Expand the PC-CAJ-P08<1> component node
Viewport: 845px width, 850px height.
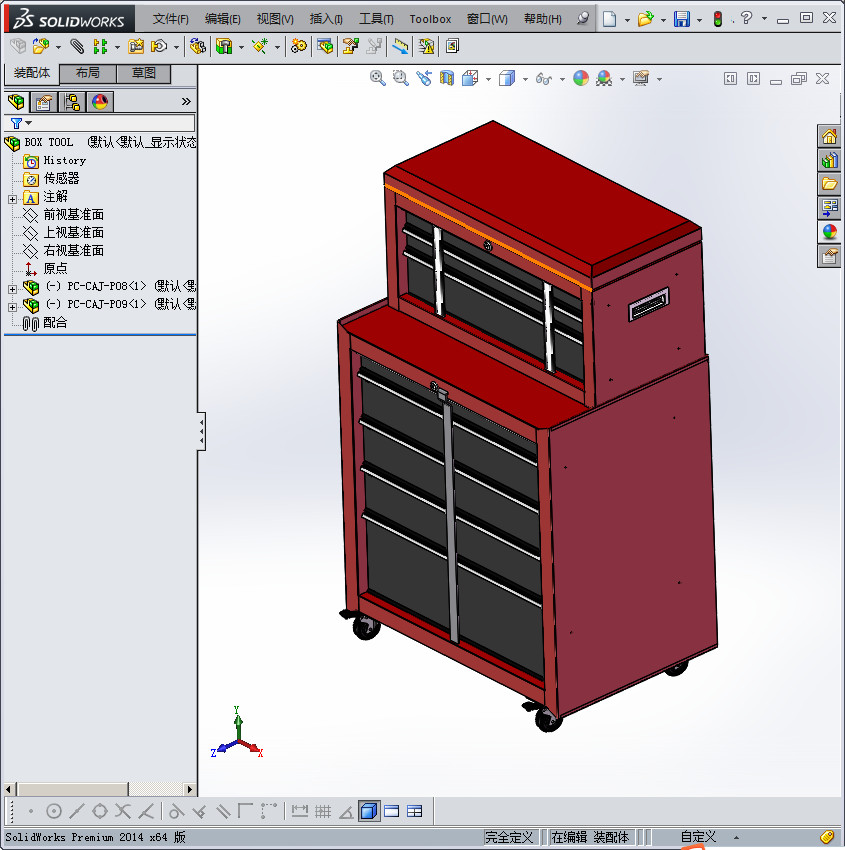pyautogui.click(x=12, y=289)
